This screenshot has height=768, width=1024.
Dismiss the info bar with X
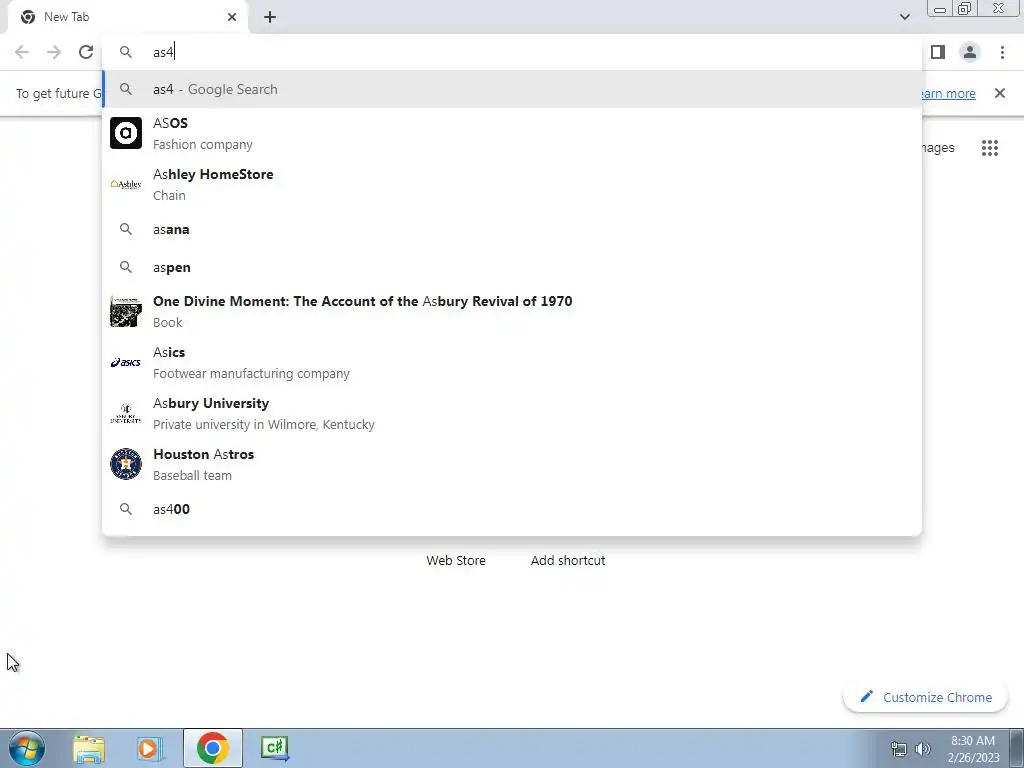999,93
